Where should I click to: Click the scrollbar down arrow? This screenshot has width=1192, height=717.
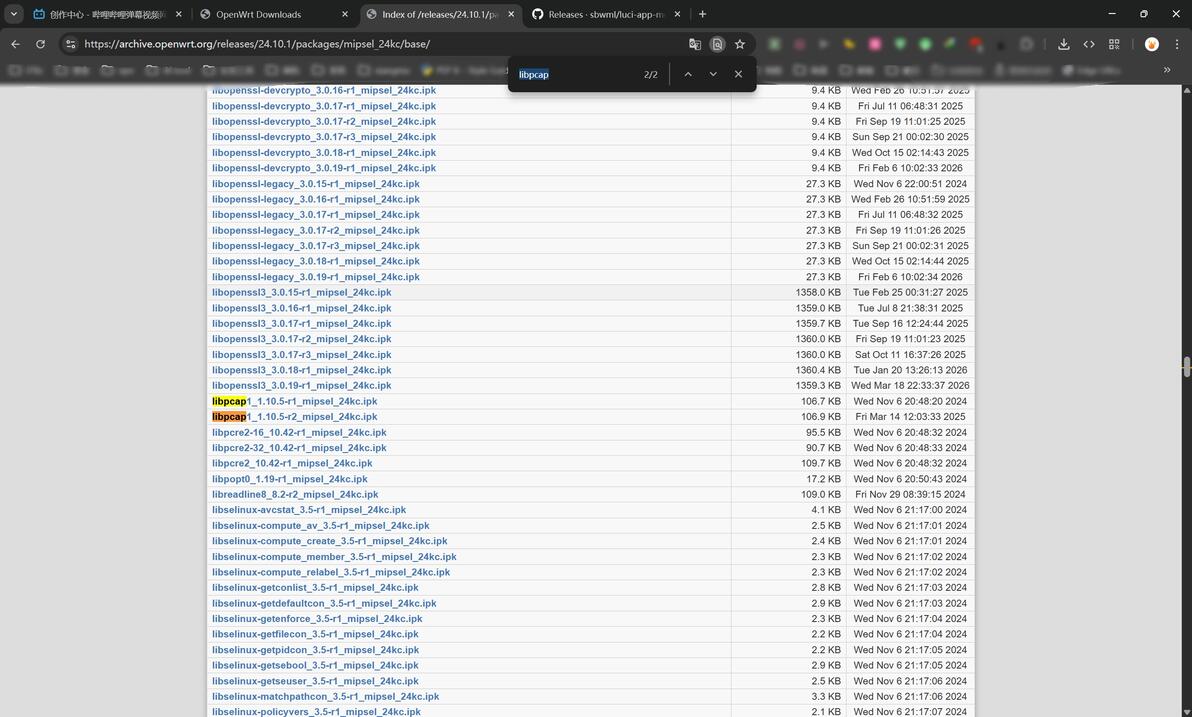point(1186,712)
